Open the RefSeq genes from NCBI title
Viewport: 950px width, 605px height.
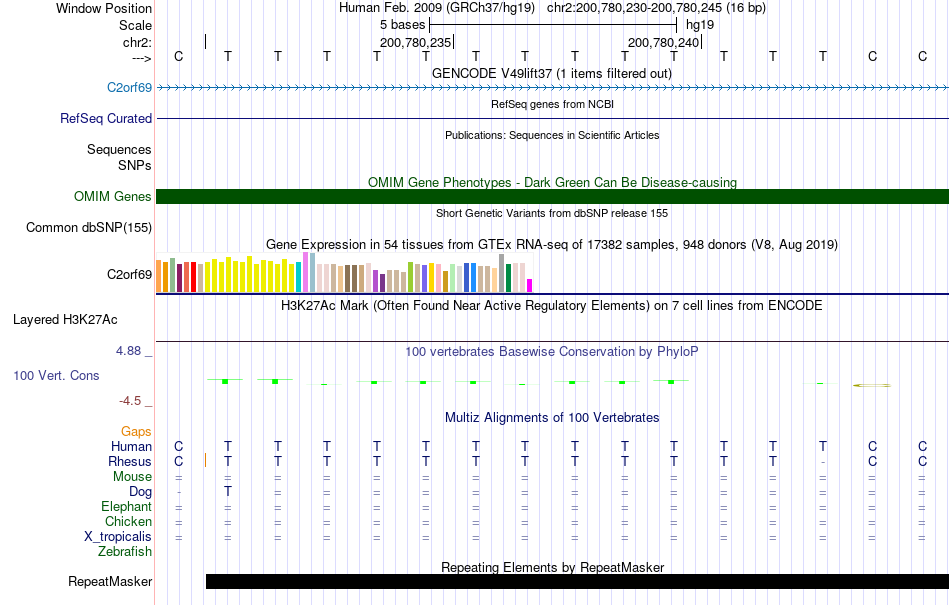tap(552, 104)
